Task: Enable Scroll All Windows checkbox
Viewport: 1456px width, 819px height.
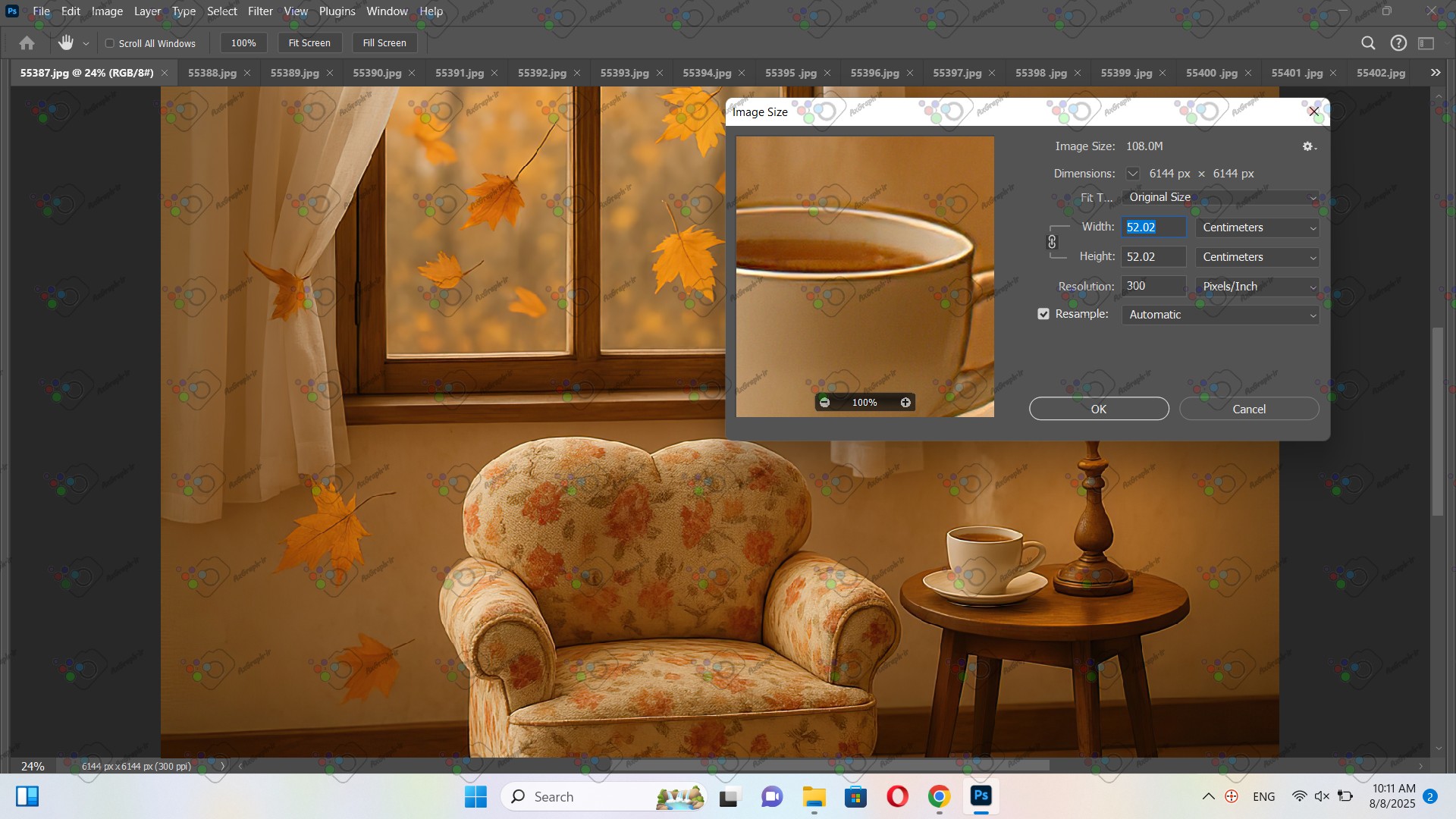Action: (110, 43)
